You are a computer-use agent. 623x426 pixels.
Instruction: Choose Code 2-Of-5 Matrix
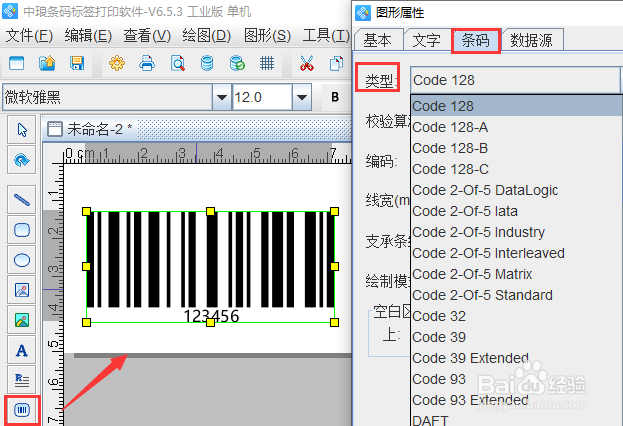point(516,274)
